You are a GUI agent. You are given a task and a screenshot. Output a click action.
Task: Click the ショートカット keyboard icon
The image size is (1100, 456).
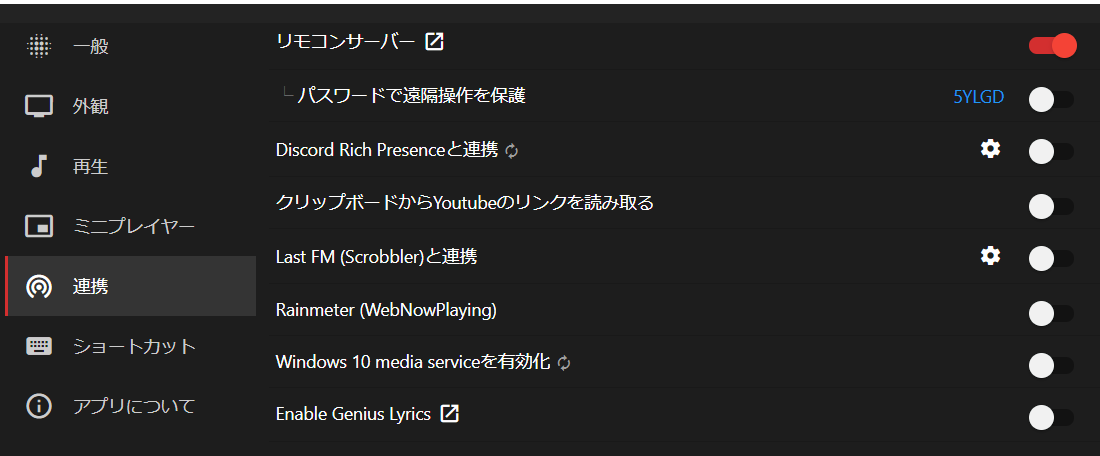tap(39, 347)
